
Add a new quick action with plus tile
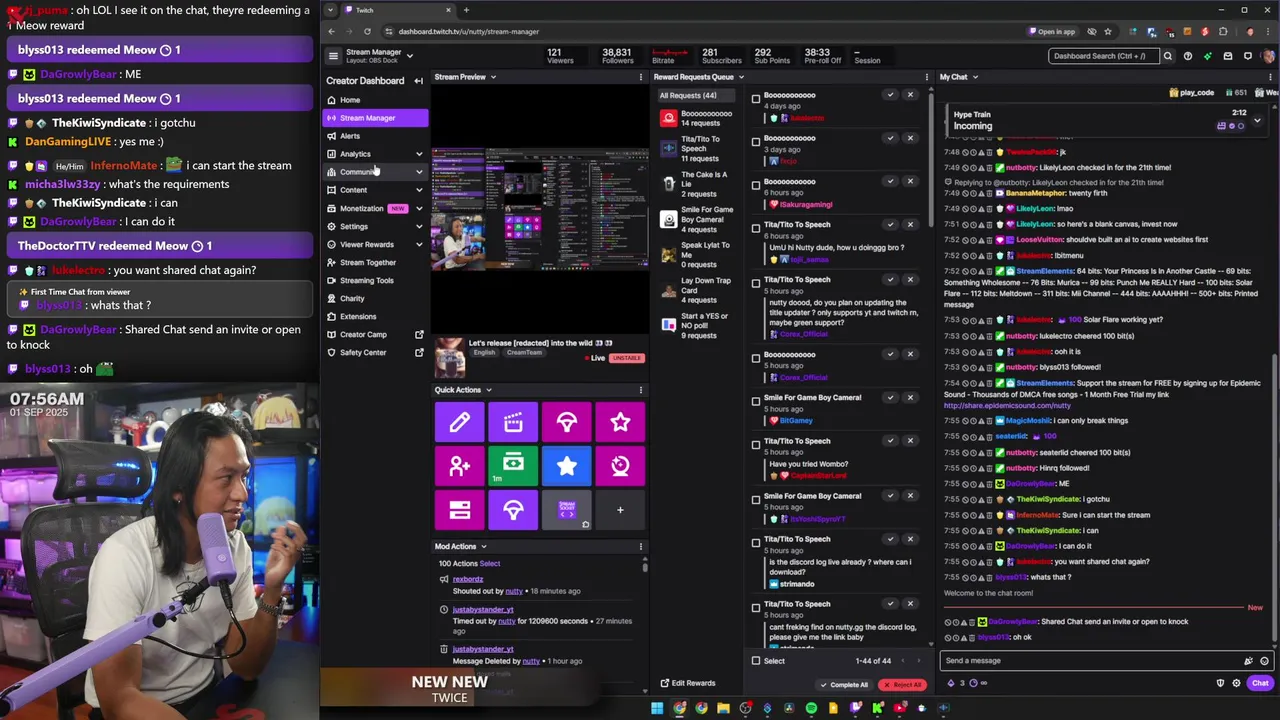click(x=620, y=510)
